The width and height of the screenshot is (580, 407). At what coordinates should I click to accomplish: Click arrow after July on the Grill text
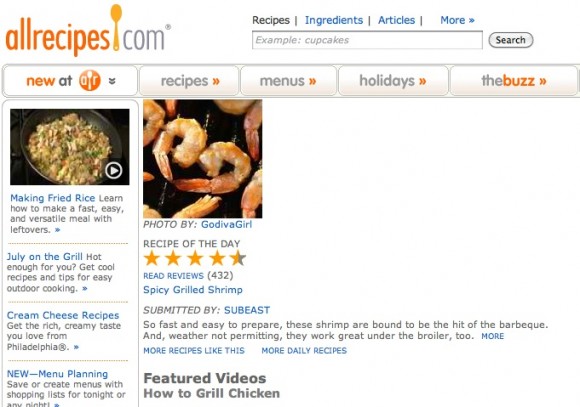[x=85, y=288]
